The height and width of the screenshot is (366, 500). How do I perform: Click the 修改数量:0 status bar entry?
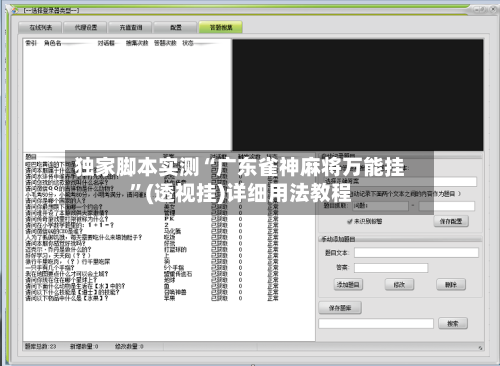pos(129,346)
